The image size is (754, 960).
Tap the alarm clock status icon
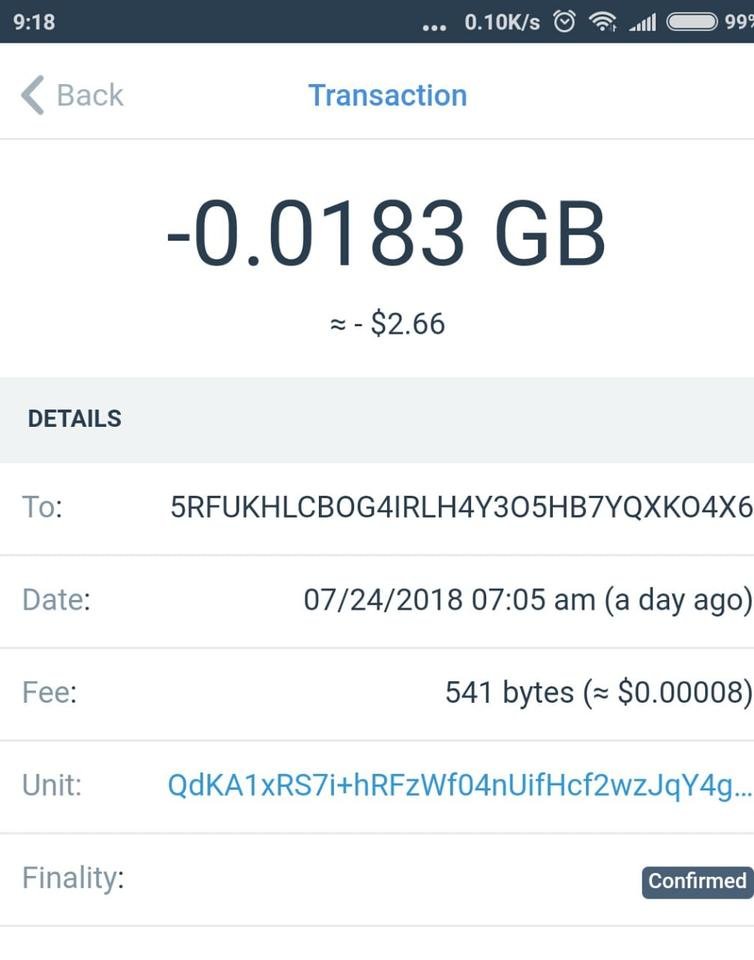point(565,22)
